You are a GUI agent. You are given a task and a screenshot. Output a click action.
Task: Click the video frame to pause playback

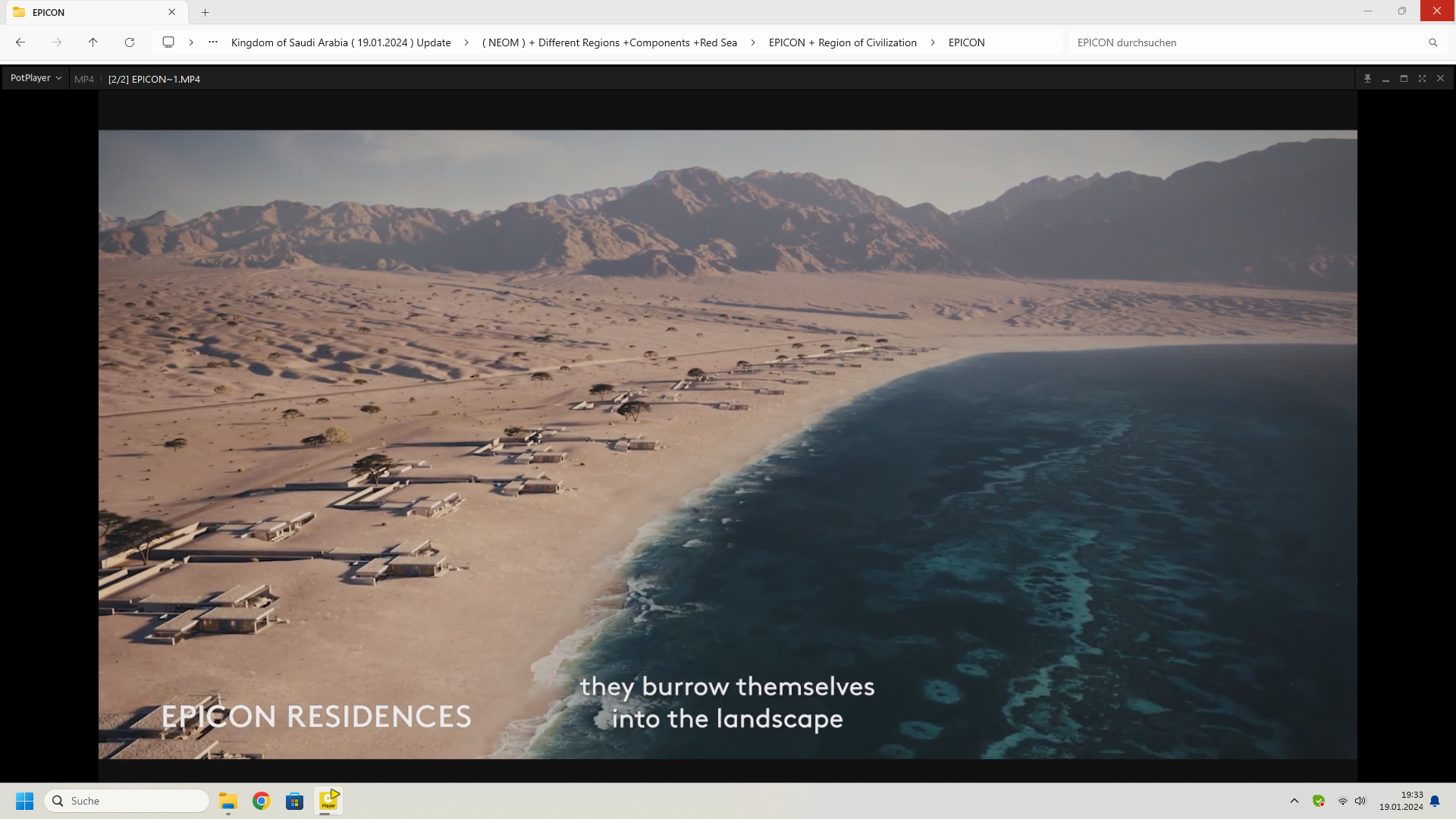click(727, 444)
